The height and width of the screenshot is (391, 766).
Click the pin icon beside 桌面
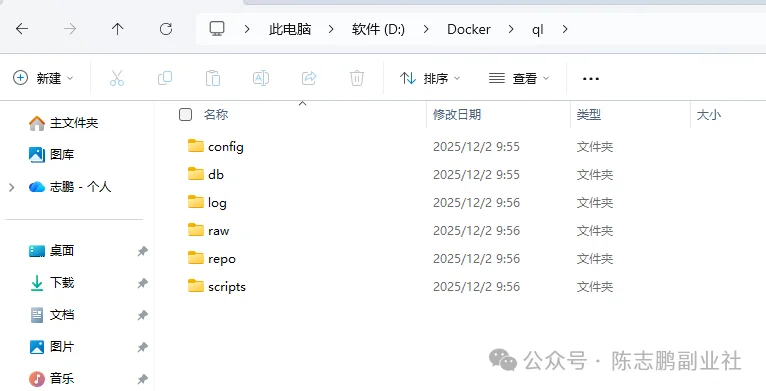click(142, 251)
